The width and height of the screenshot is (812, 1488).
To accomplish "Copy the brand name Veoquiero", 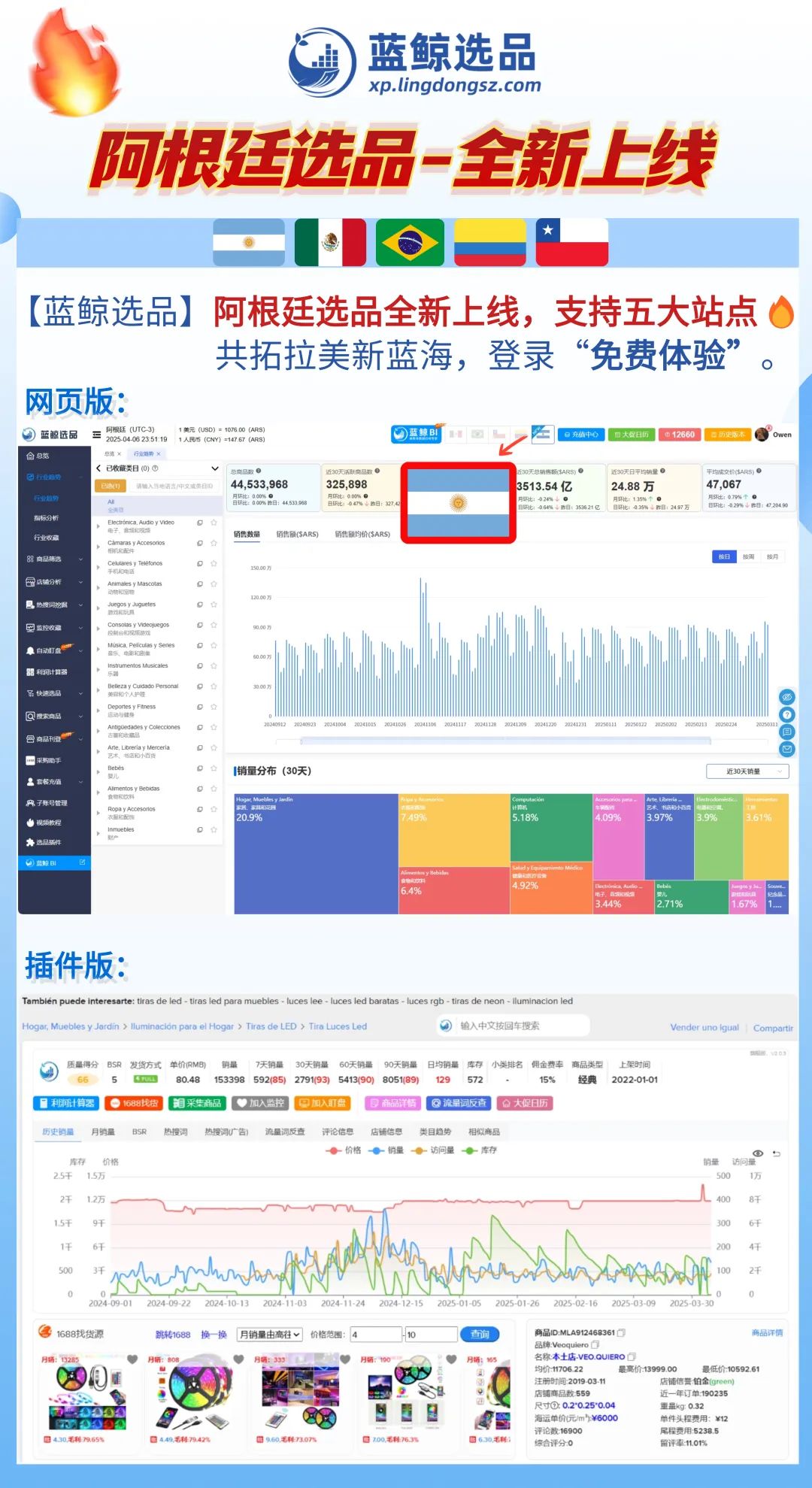I will tap(595, 1345).
